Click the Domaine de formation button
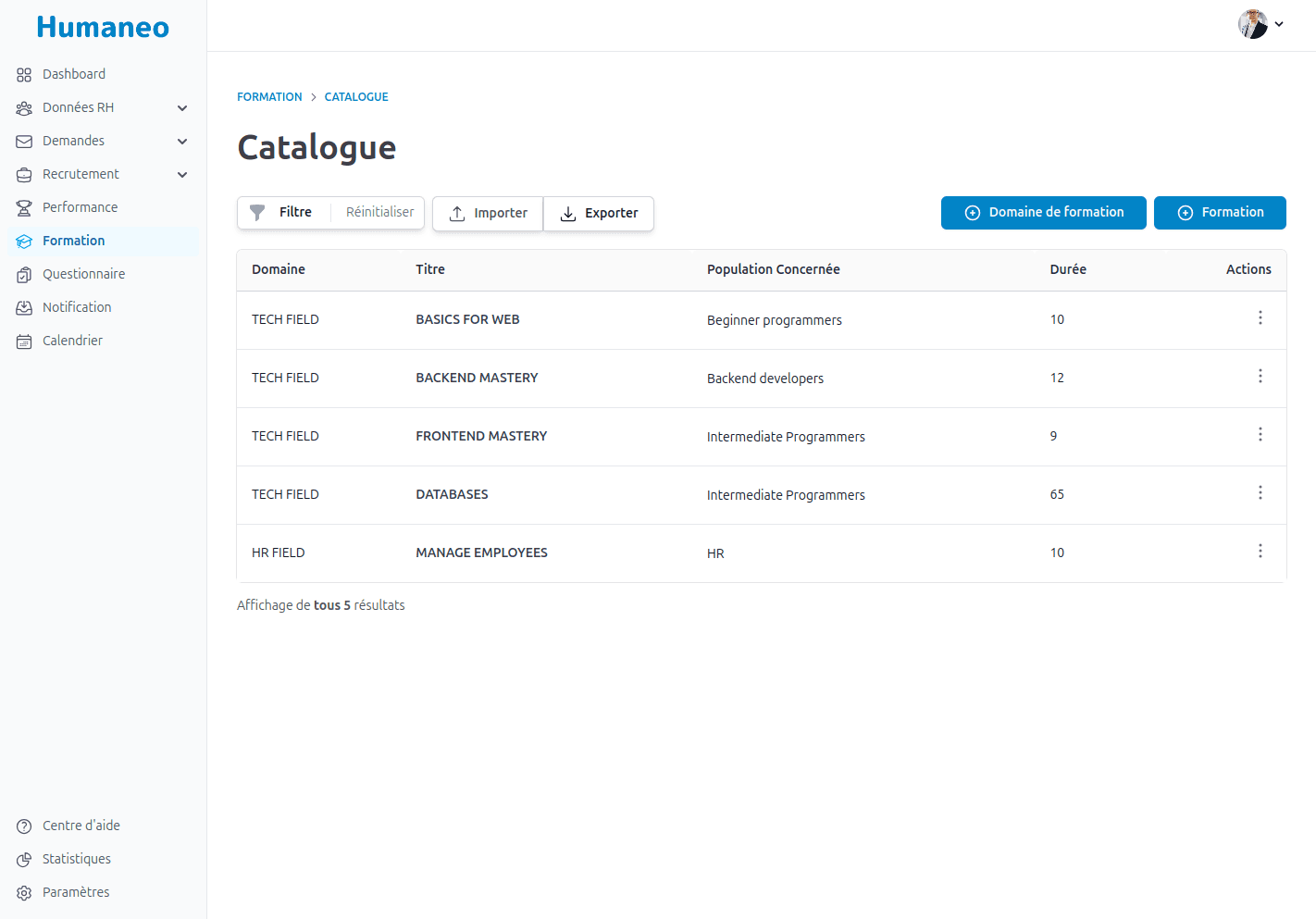This screenshot has height=919, width=1316. point(1043,212)
